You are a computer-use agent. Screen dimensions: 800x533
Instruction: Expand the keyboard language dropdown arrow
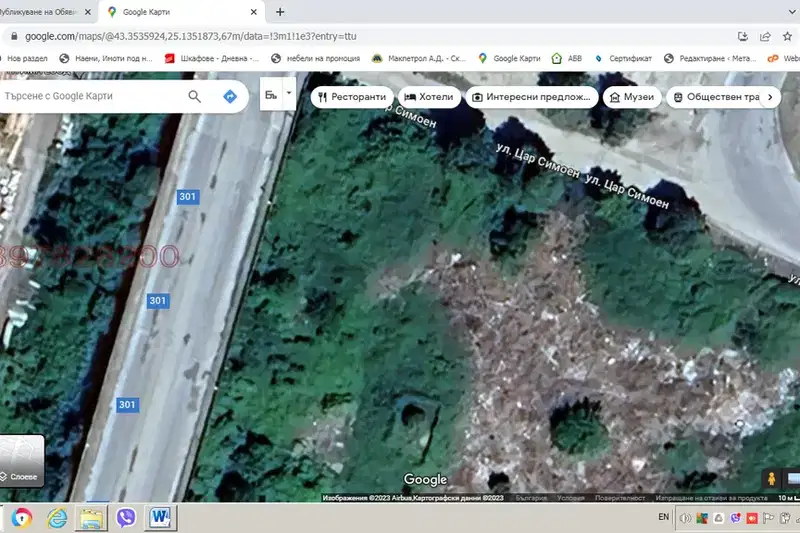(x=289, y=93)
